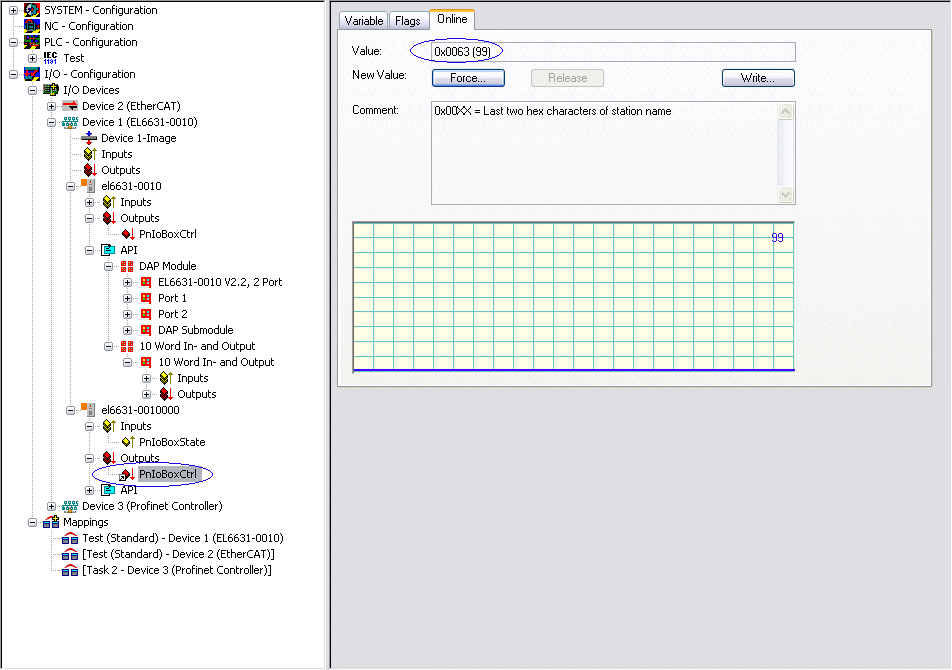Click the DAP Module icon
This screenshot has height=670, width=952.
point(127,266)
